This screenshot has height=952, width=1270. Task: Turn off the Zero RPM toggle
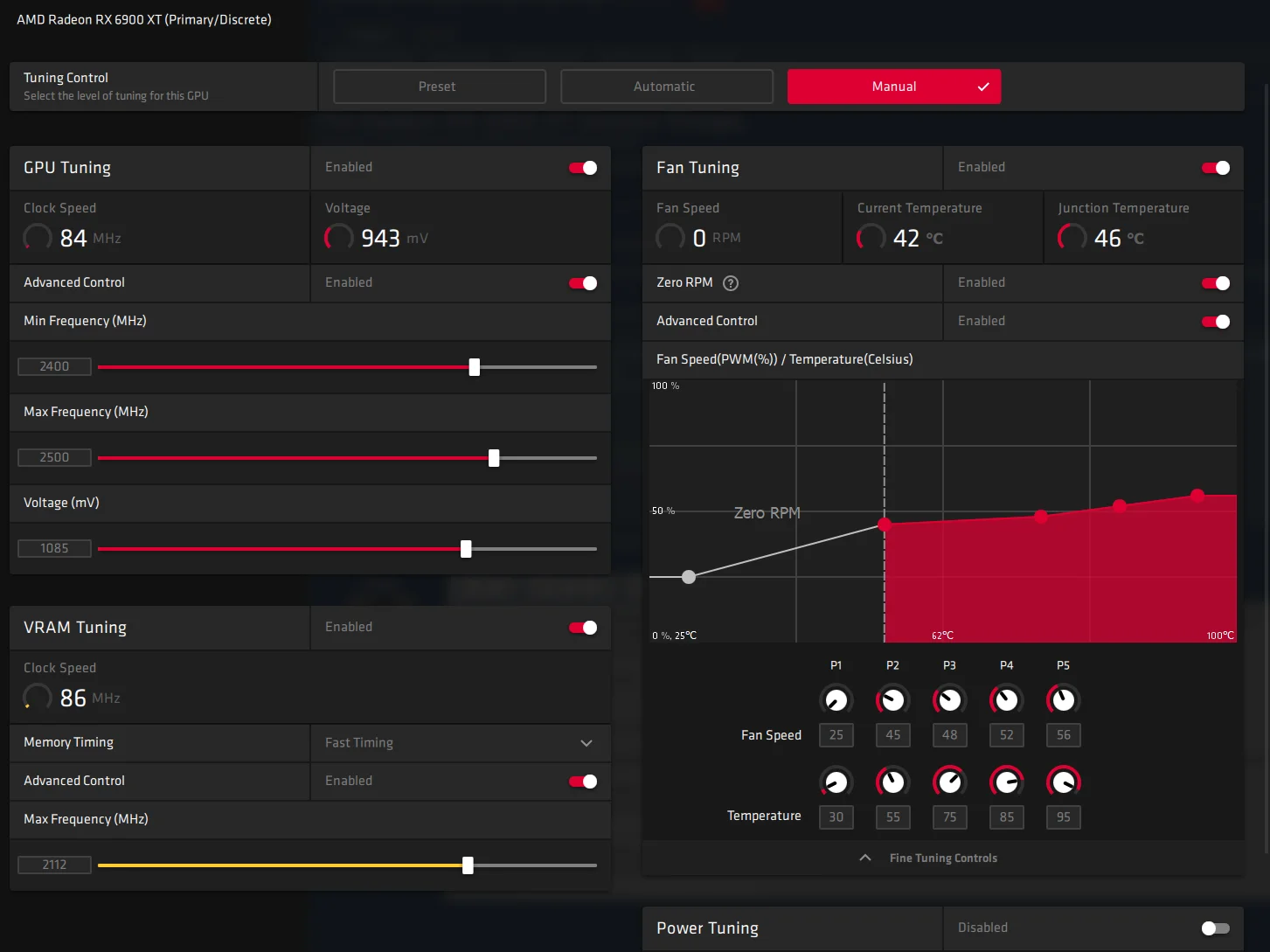coord(1216,283)
